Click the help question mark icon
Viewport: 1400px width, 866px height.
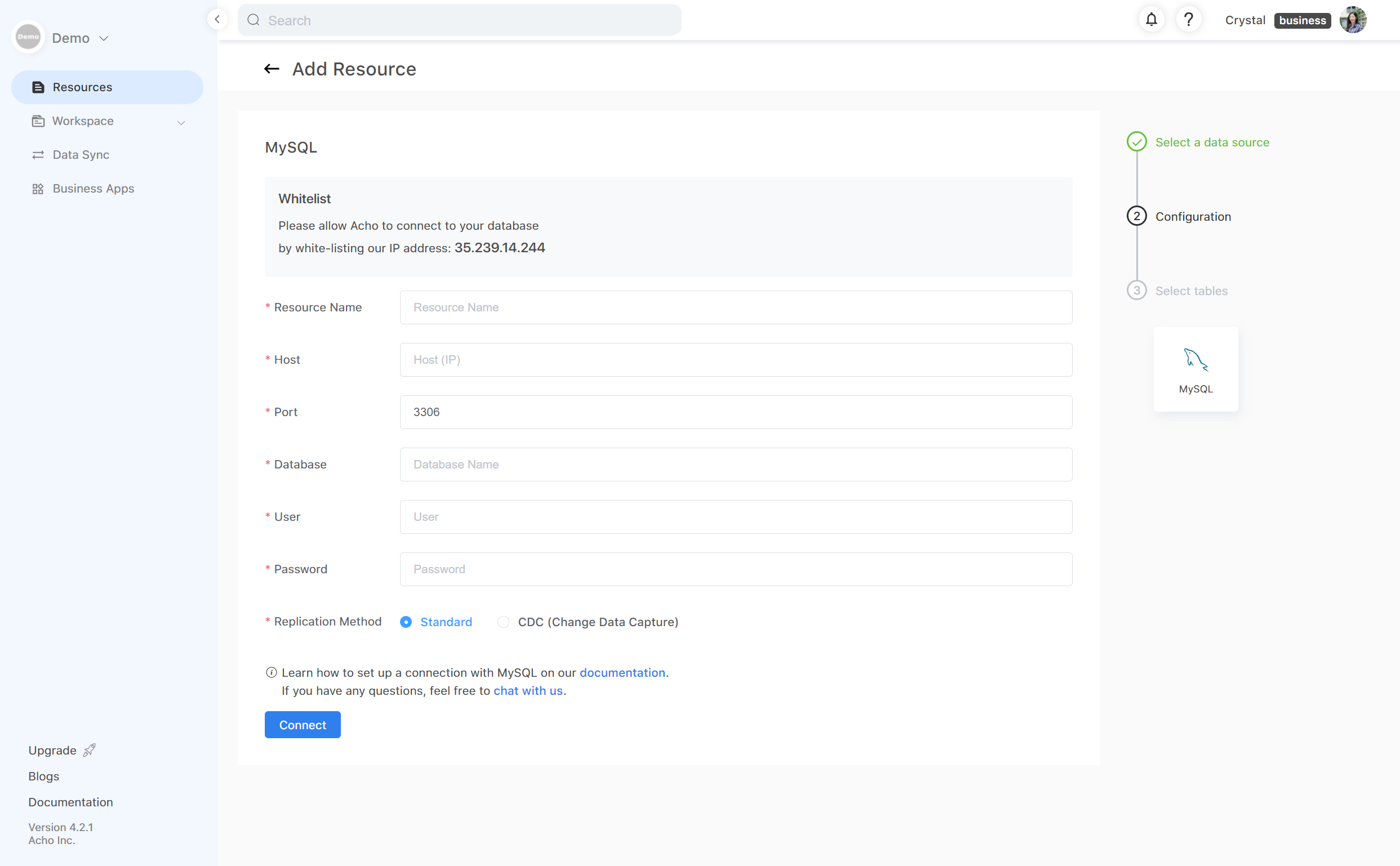coord(1189,19)
